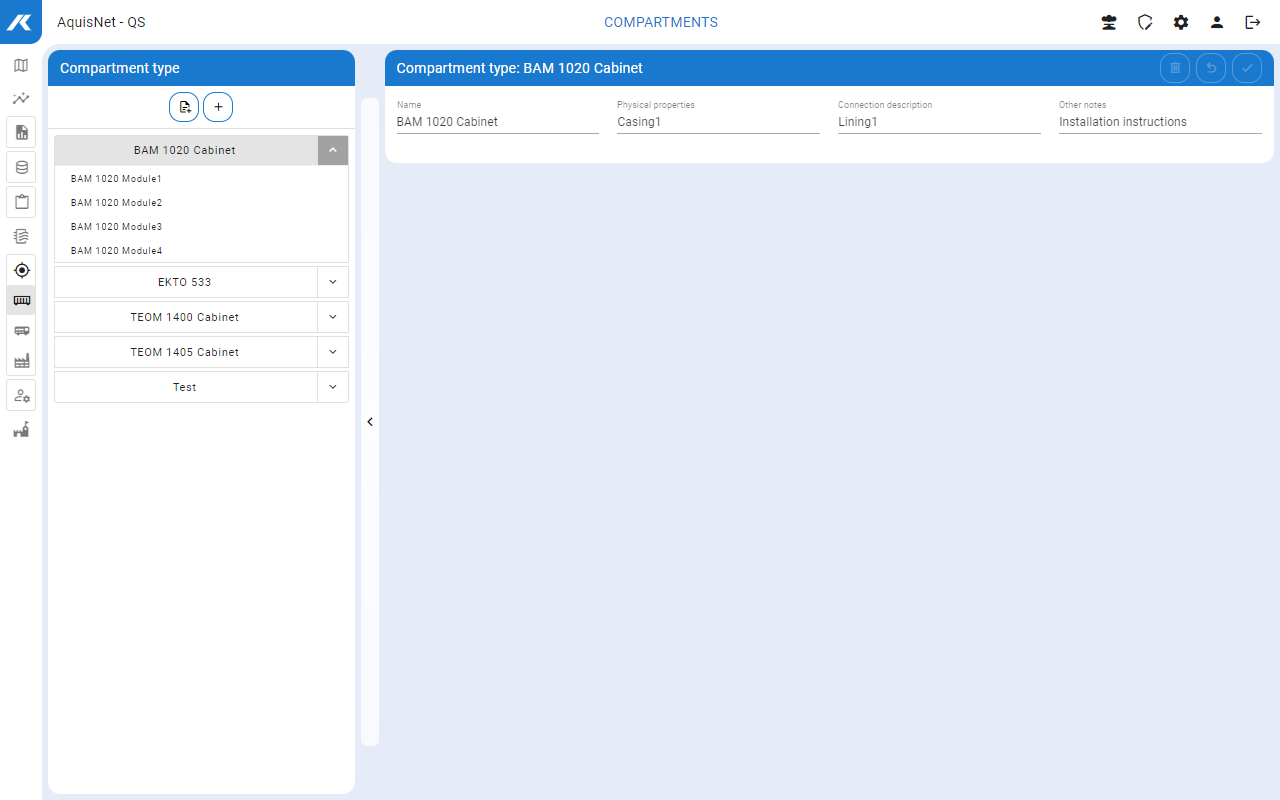This screenshot has width=1280, height=800.
Task: Click the Physical properties input field
Action: click(x=717, y=122)
